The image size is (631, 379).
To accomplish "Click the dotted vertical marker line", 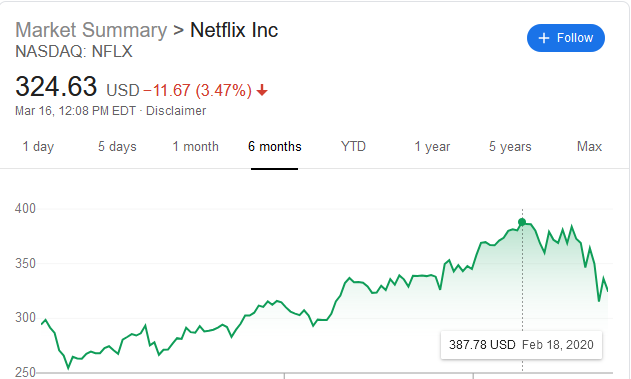I will pos(522,290).
